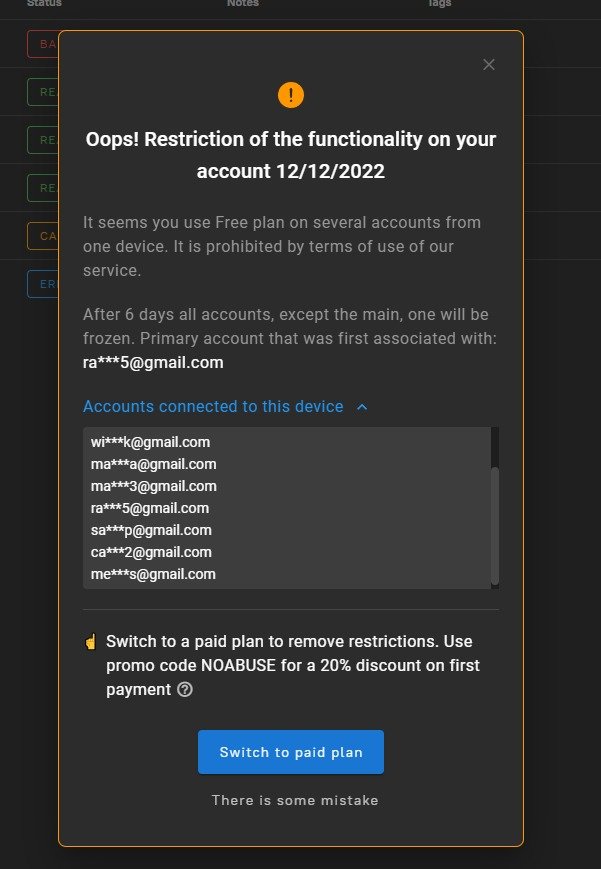Collapse the Accounts connected to this device link

pyautogui.click(x=213, y=406)
